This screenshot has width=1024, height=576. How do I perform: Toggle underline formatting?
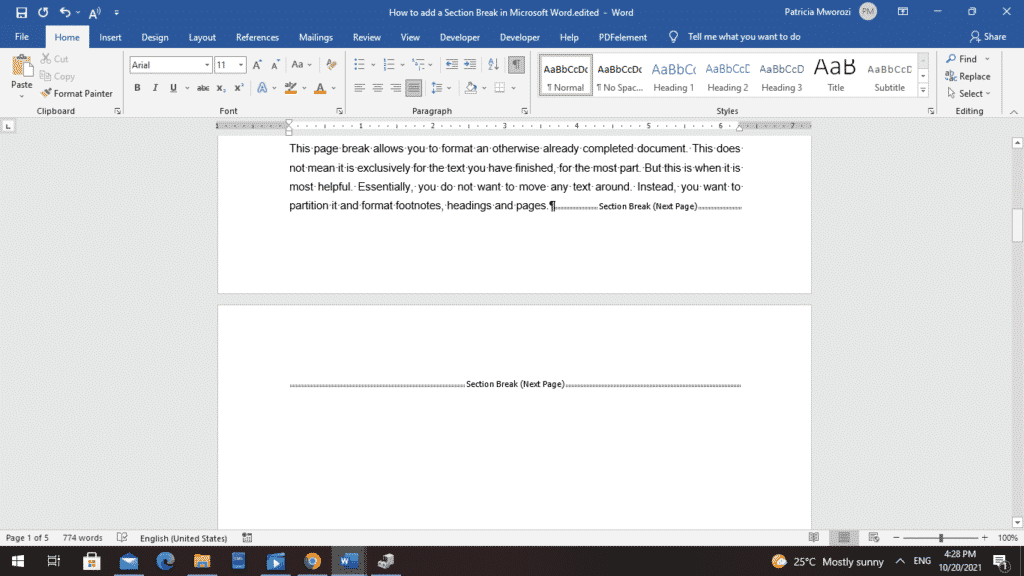click(x=173, y=88)
